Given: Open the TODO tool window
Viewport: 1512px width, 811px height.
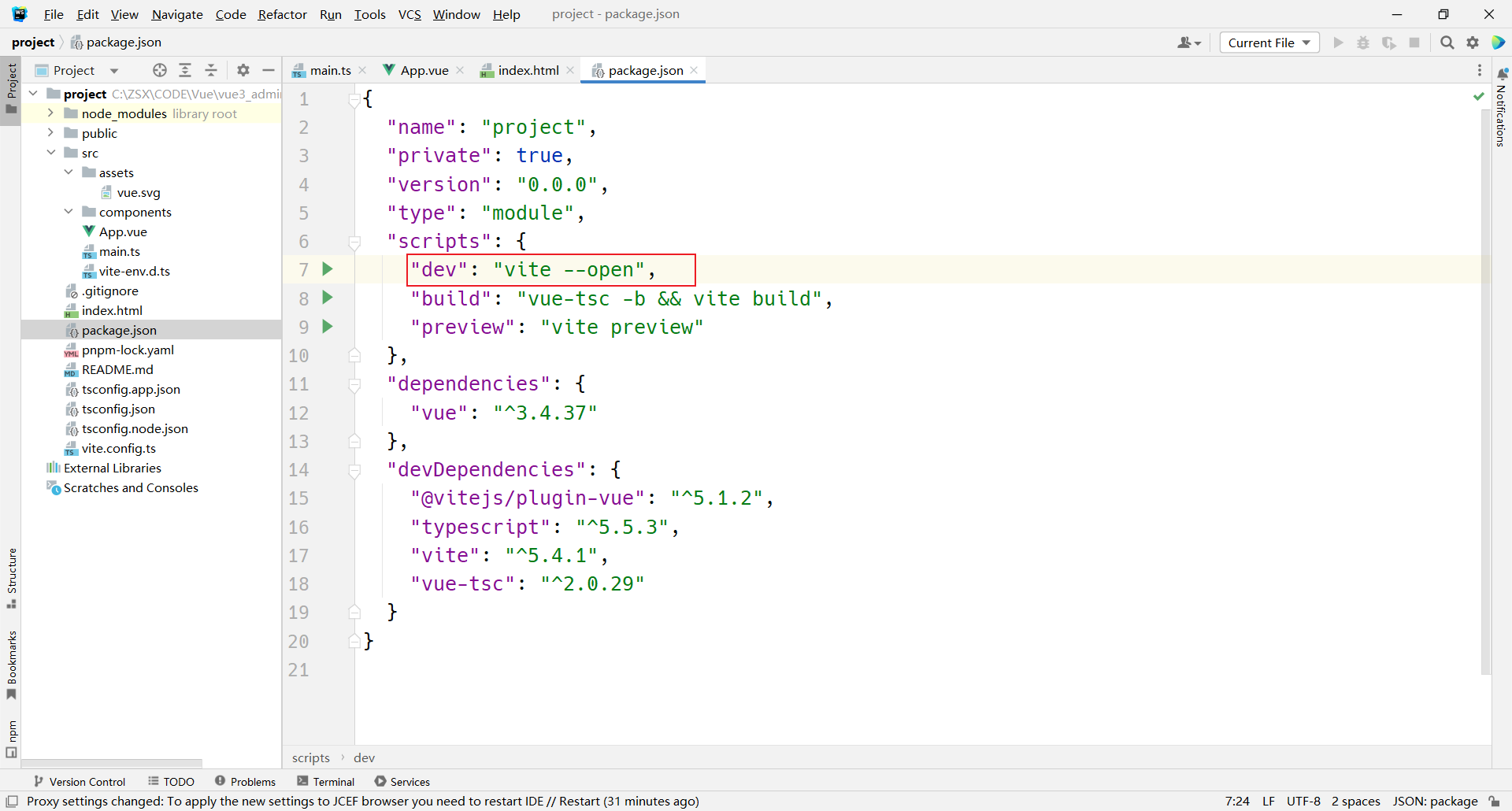Looking at the screenshot, I should 171,781.
